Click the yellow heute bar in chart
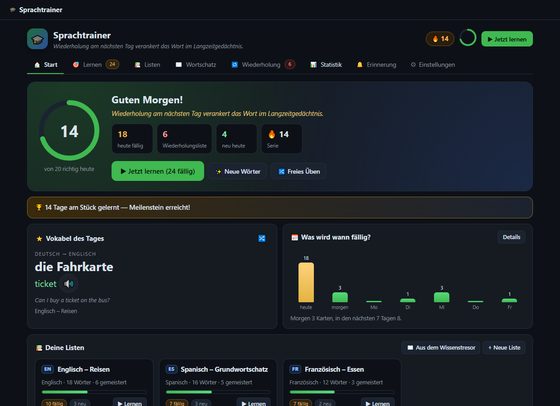This screenshot has height=406, width=560. [x=306, y=282]
